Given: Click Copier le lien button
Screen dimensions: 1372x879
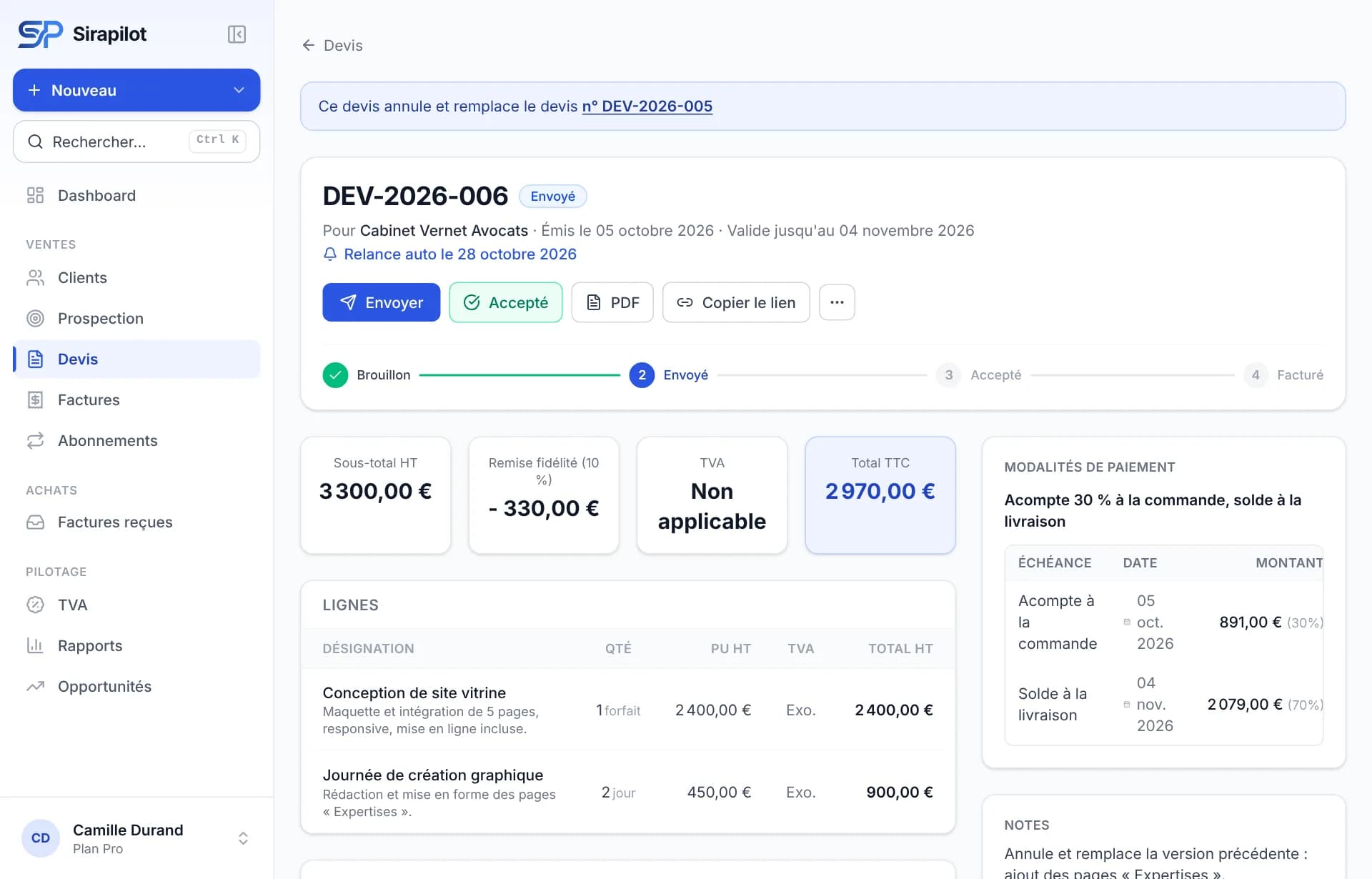Looking at the screenshot, I should tap(736, 302).
